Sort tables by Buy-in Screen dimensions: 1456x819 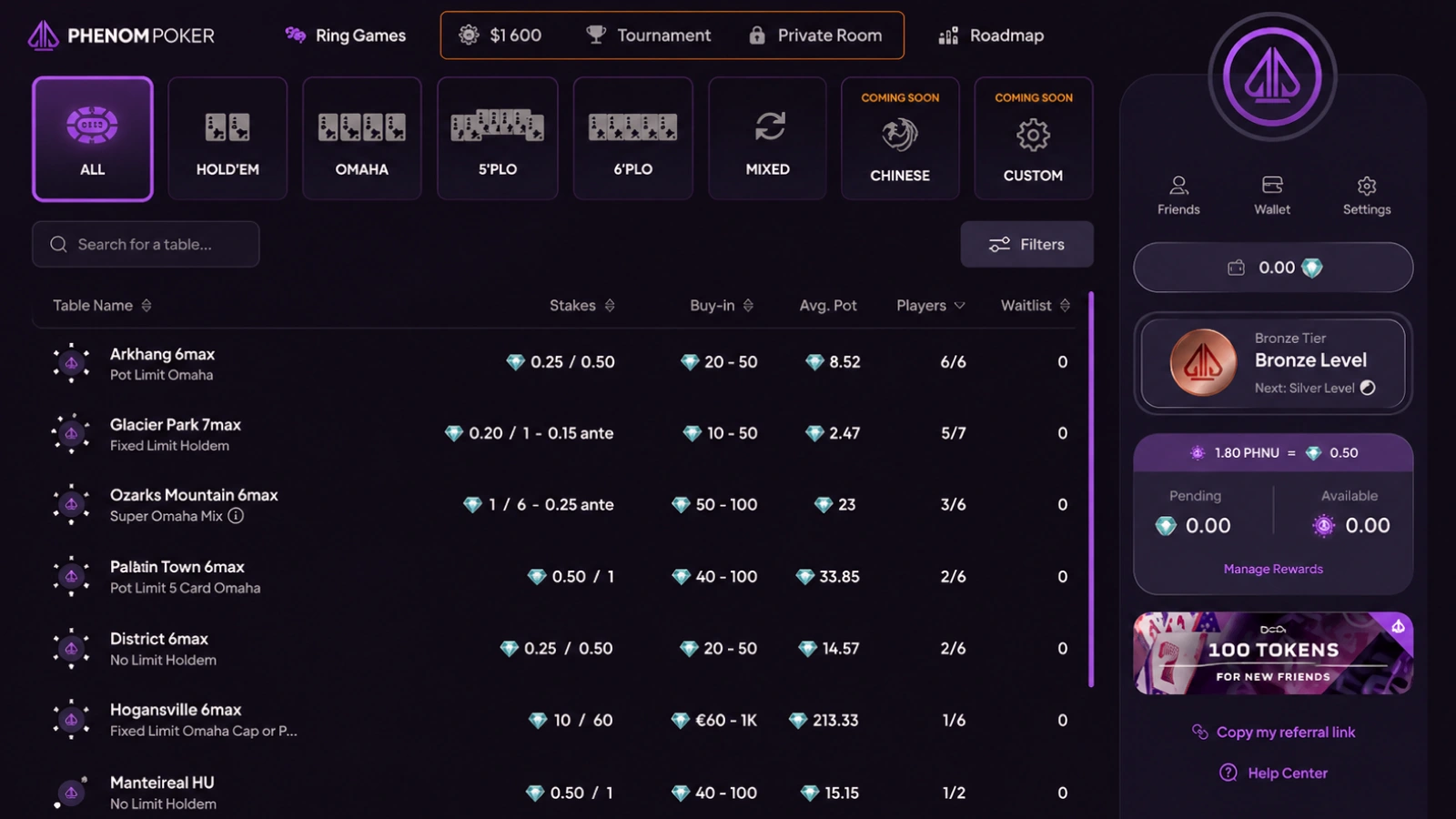point(722,306)
